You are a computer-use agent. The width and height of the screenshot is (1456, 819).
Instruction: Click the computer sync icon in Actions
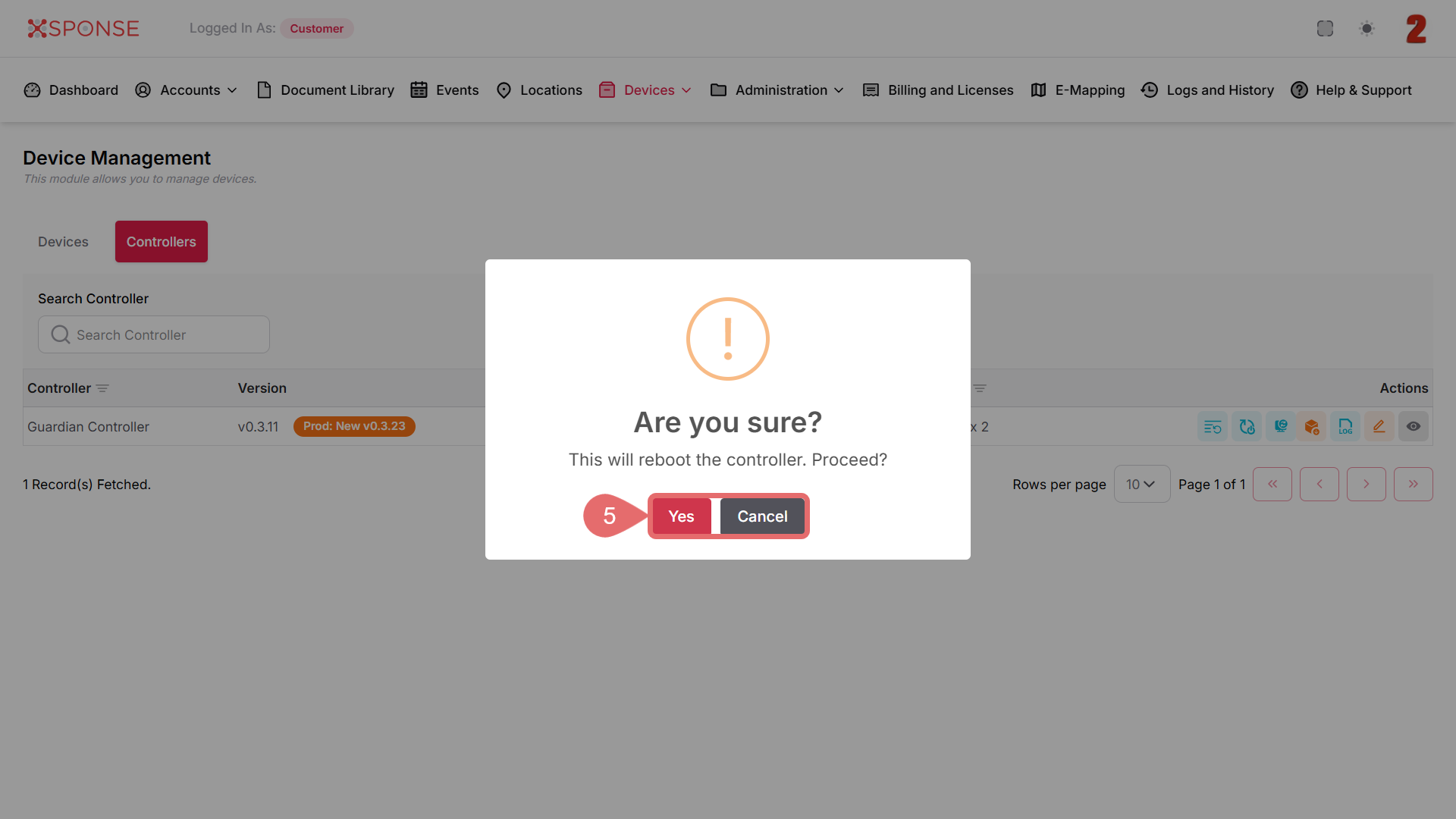tap(1281, 427)
